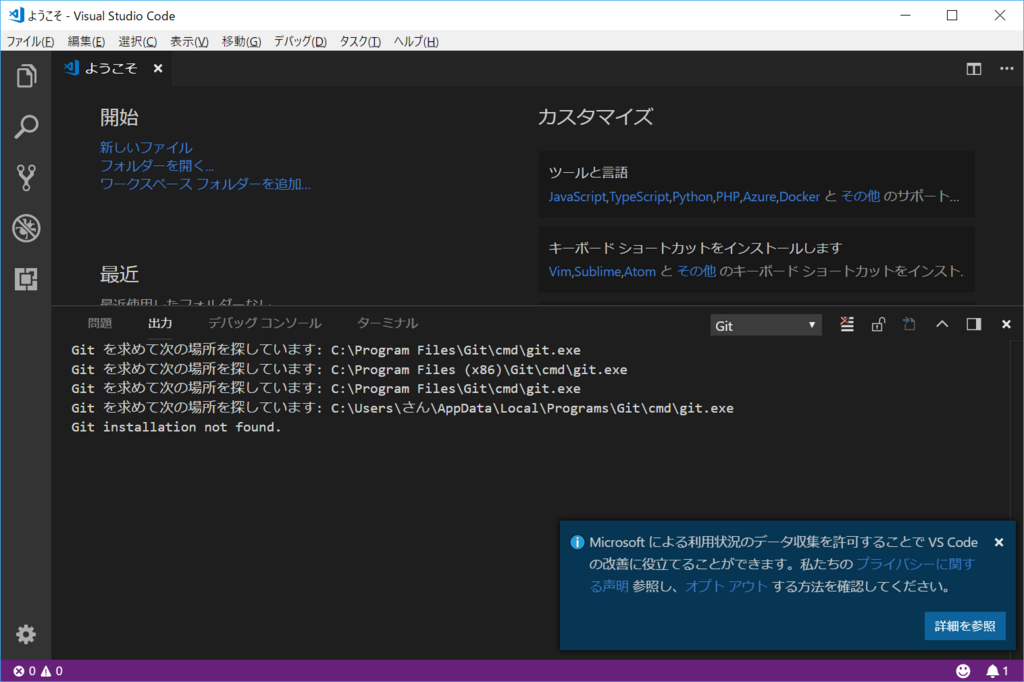Screen dimensions: 1024x682
Task: Move the panel to the right side
Action: click(x=974, y=324)
